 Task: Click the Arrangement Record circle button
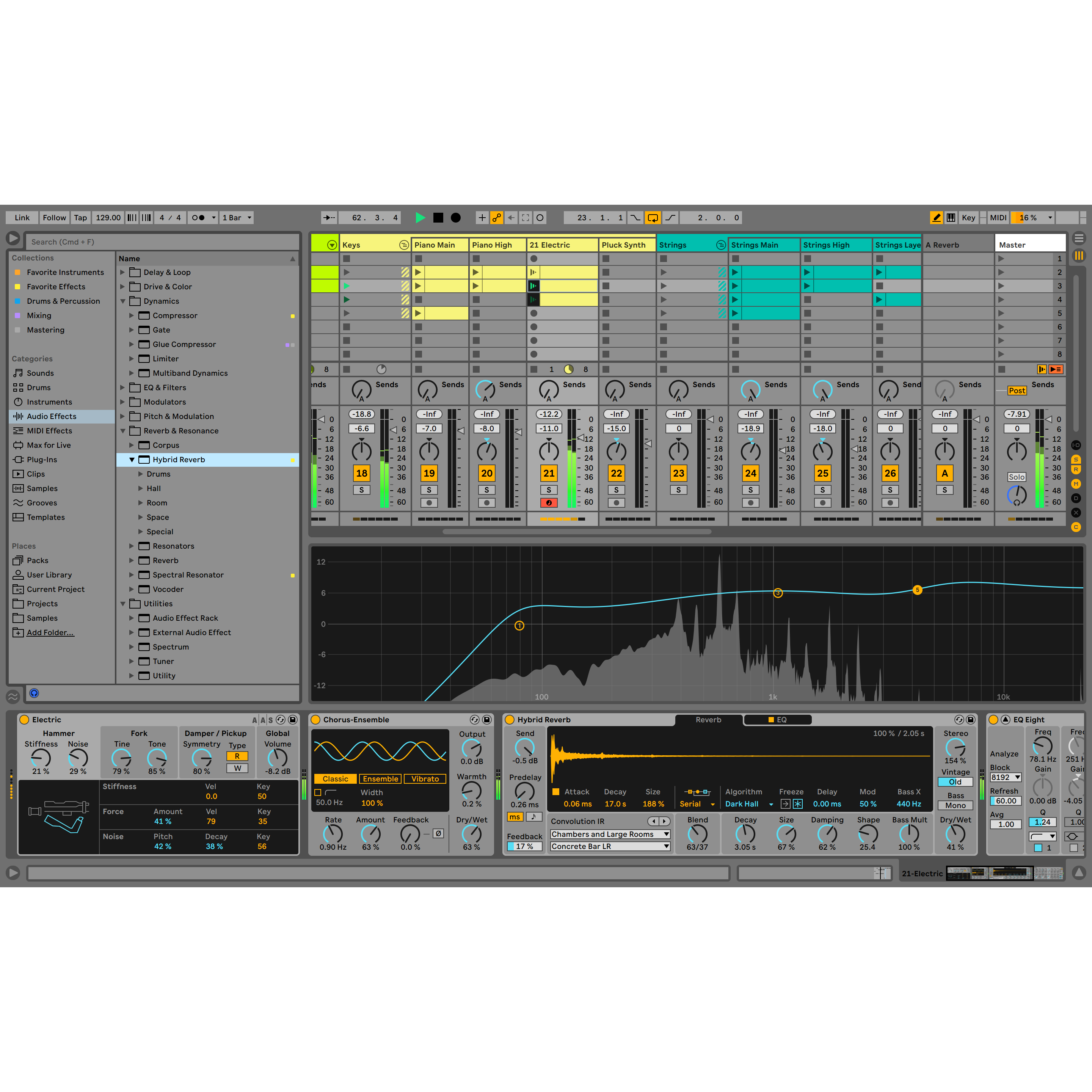point(455,218)
